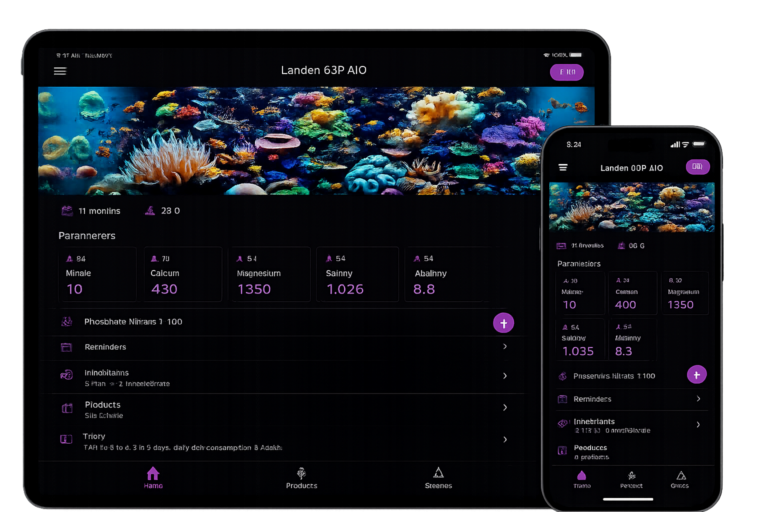This screenshot has height=512, width=768.
Task: Click the Inhabitants row icon on tablet
Action: click(67, 376)
